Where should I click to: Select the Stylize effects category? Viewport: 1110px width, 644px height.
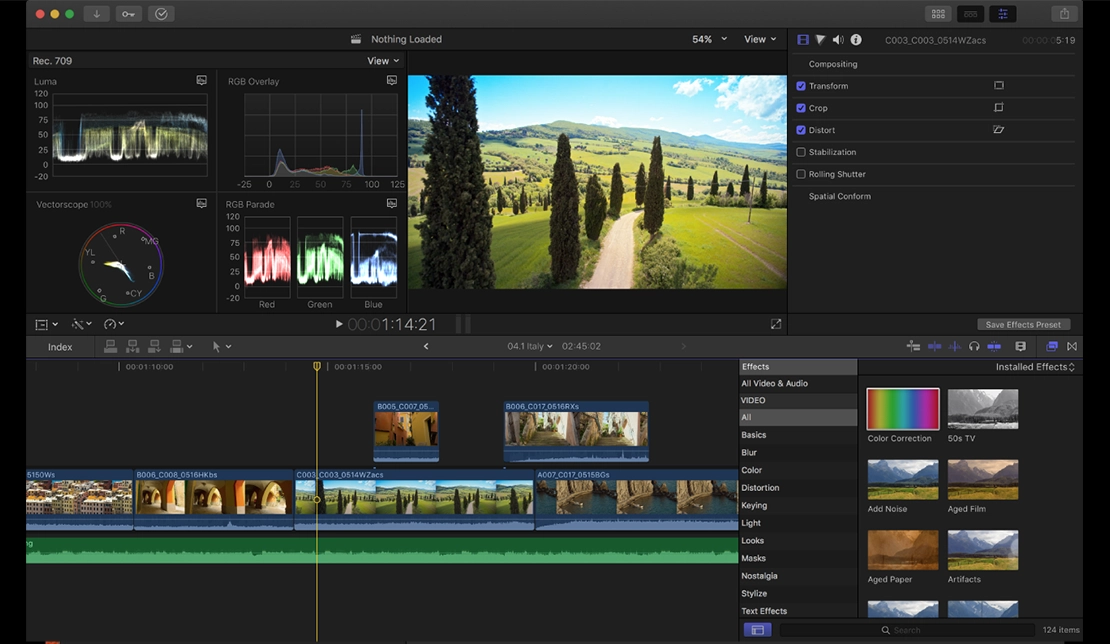coord(754,593)
